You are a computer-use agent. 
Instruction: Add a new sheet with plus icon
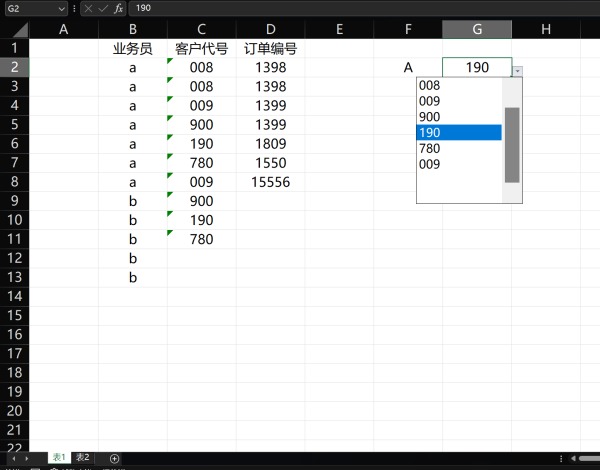[115, 458]
